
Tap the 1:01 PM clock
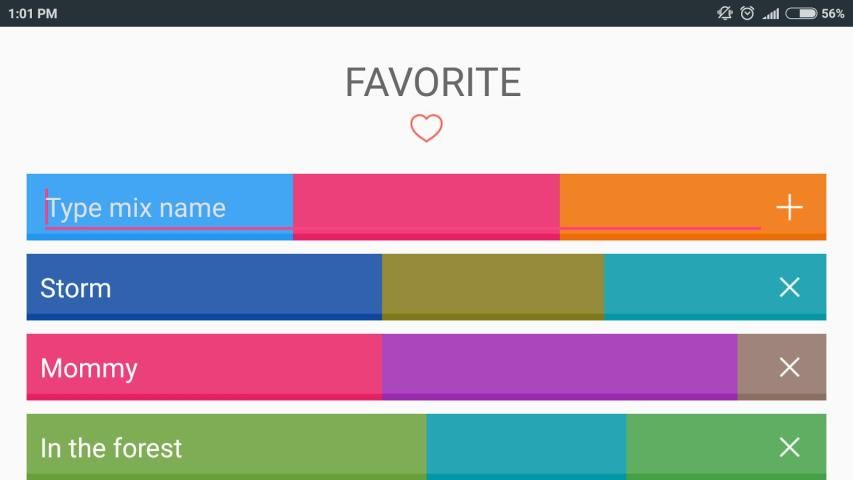coord(33,13)
